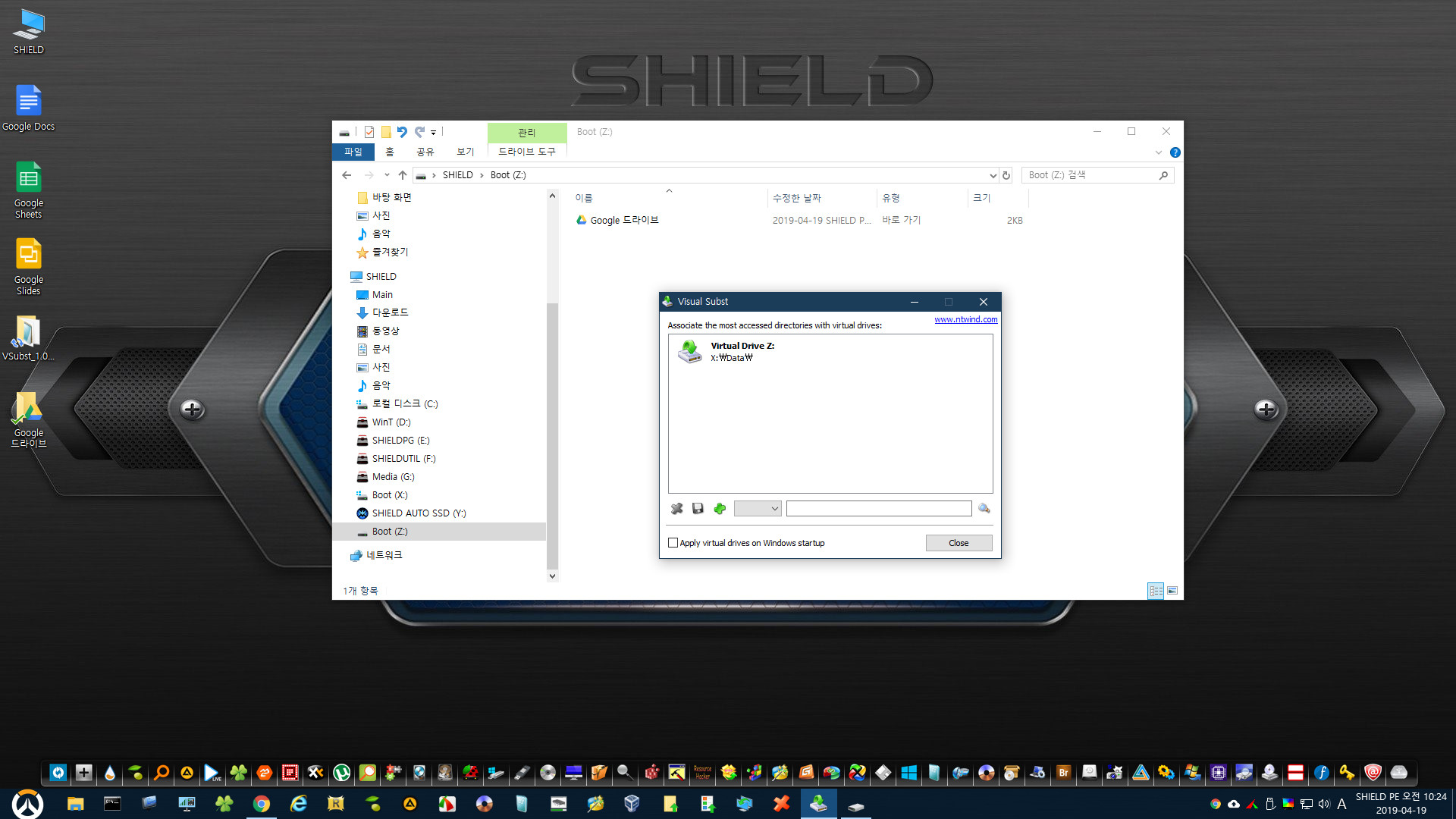The width and height of the screenshot is (1456, 819).
Task: Select the drive letter dropdown in Visual Subst
Action: (756, 508)
